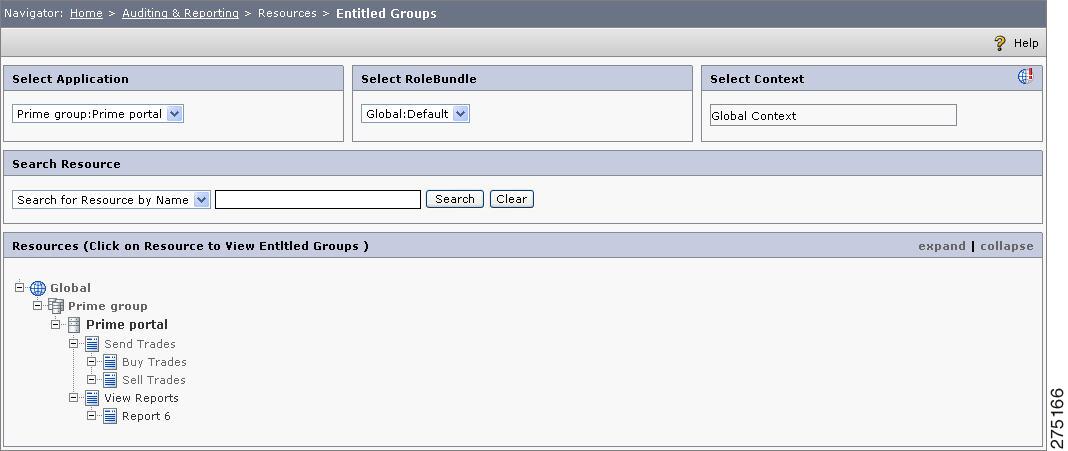Click the Prime portal server icon

tap(74, 324)
